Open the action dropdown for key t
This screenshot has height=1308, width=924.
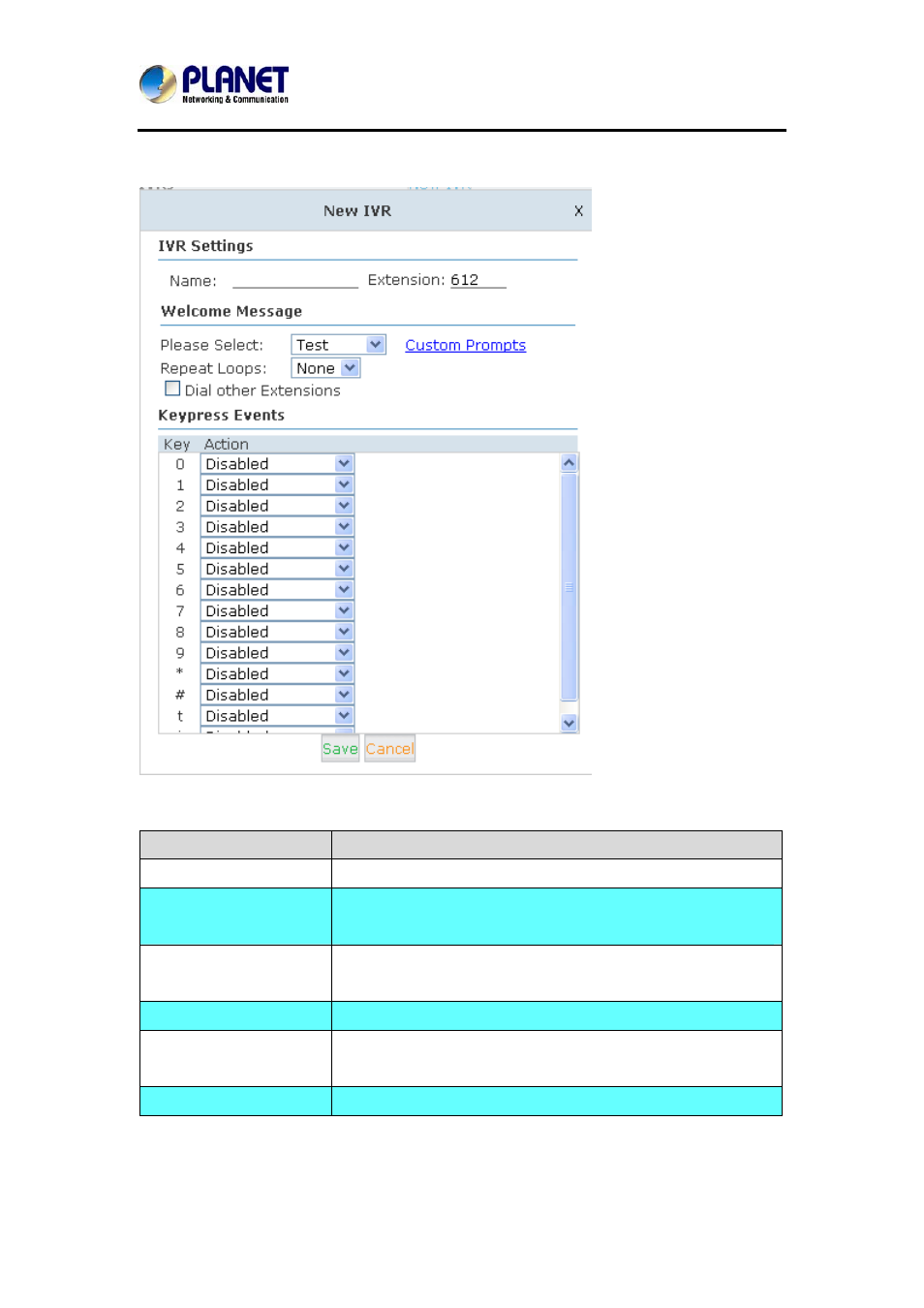click(x=277, y=716)
